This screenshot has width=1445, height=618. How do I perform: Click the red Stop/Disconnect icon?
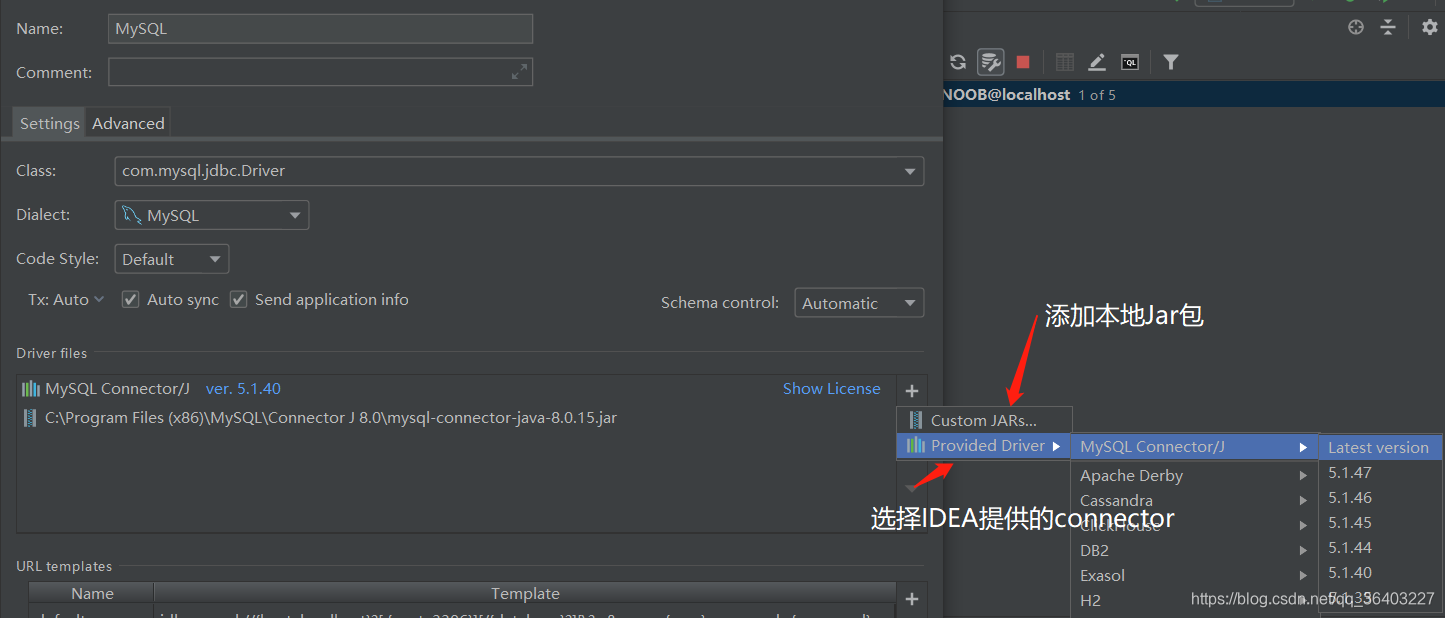(x=1023, y=62)
